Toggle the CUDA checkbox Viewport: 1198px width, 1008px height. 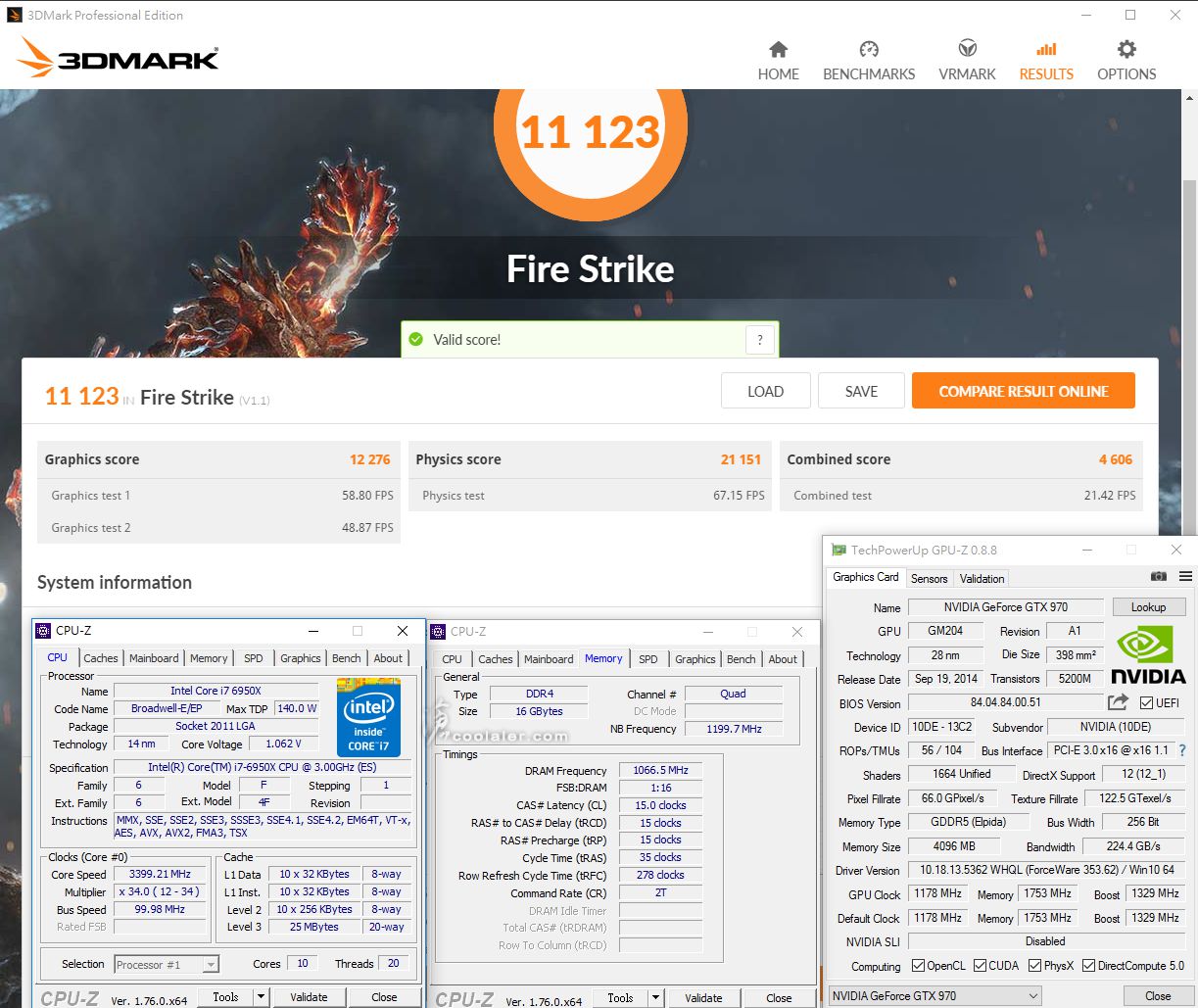(x=980, y=966)
